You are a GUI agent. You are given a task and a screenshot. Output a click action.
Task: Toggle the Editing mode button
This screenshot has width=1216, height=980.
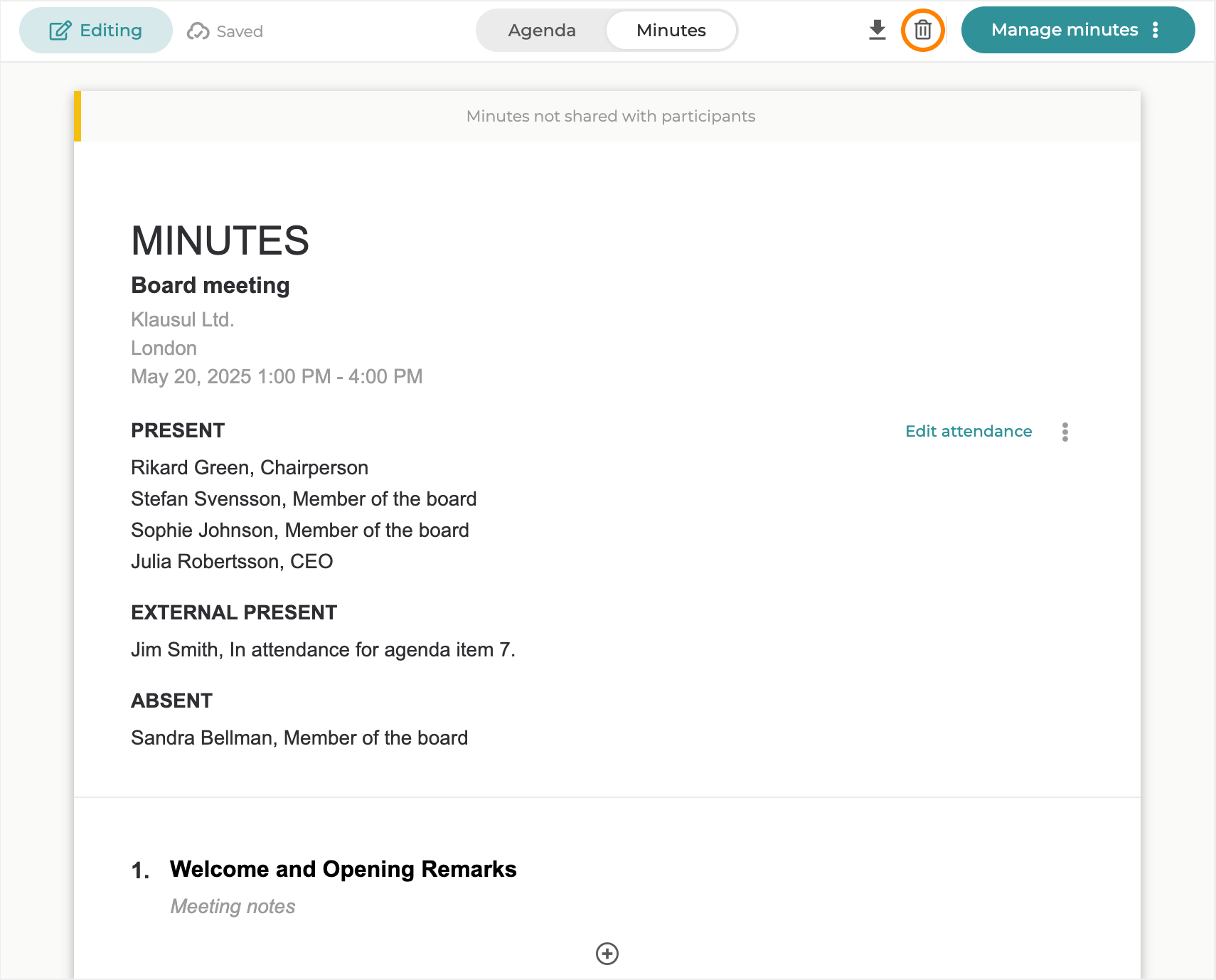(96, 31)
